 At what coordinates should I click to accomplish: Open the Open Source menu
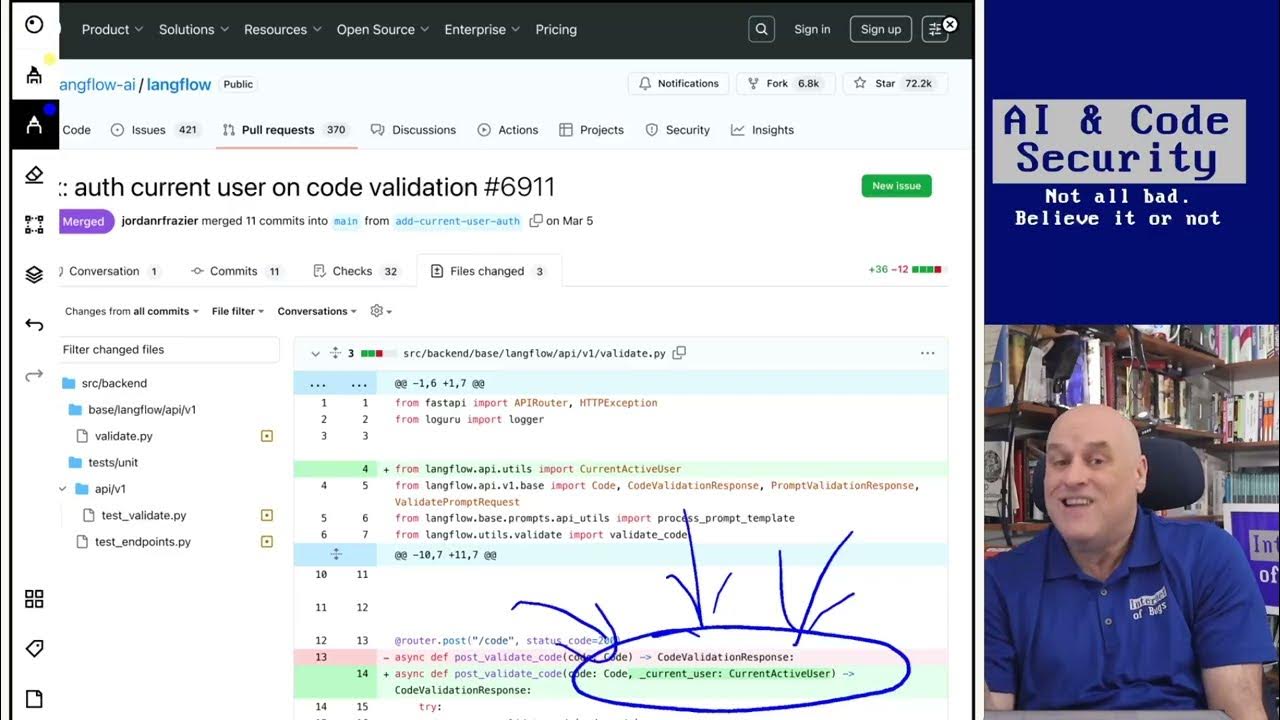point(383,29)
